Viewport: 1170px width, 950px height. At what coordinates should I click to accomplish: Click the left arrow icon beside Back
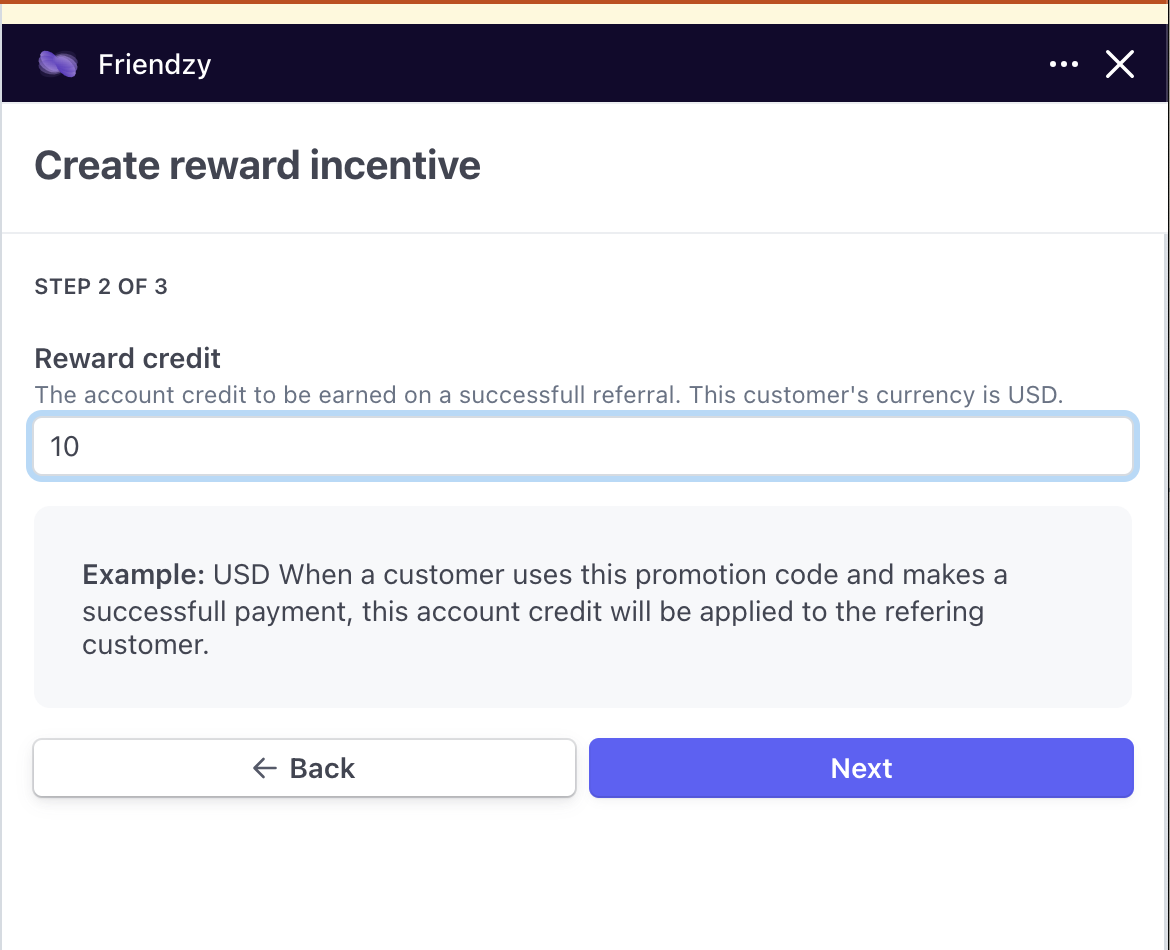point(264,768)
